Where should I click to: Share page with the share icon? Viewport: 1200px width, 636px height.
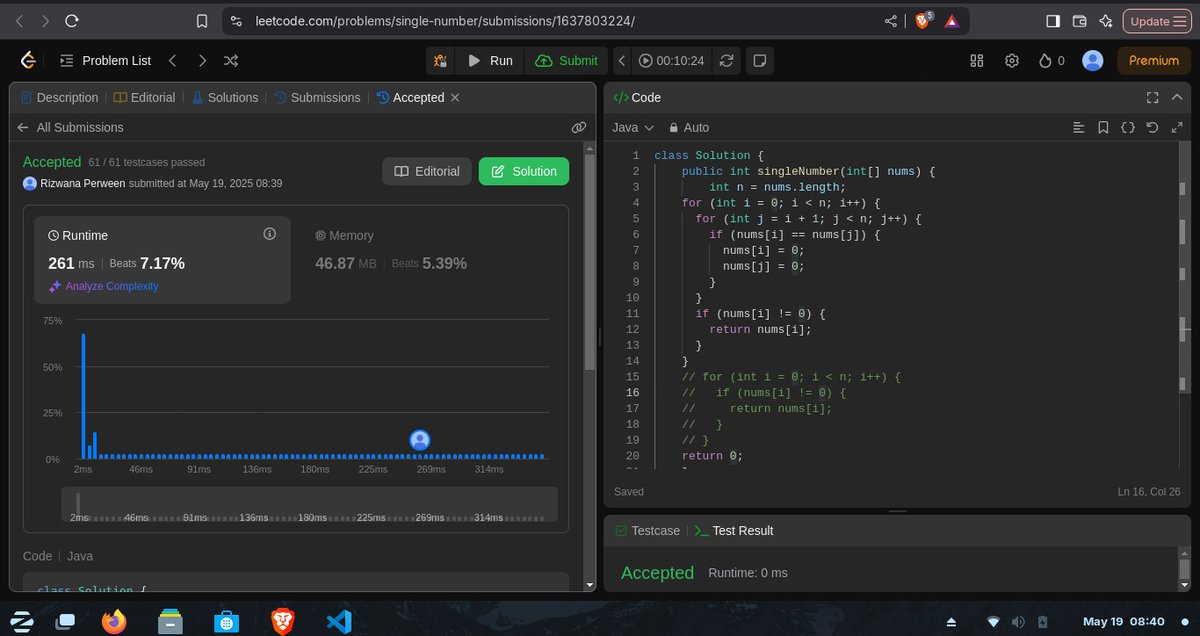point(891,20)
